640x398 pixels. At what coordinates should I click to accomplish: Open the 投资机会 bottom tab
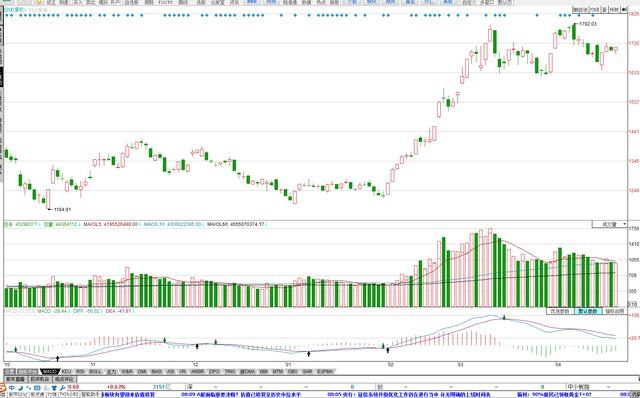tap(40, 379)
